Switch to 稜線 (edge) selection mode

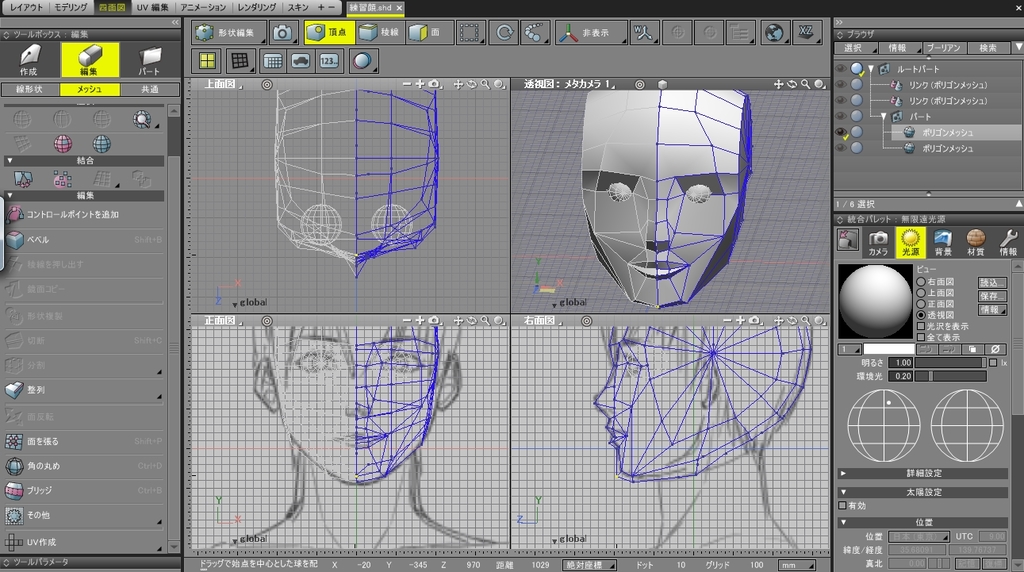tap(379, 32)
